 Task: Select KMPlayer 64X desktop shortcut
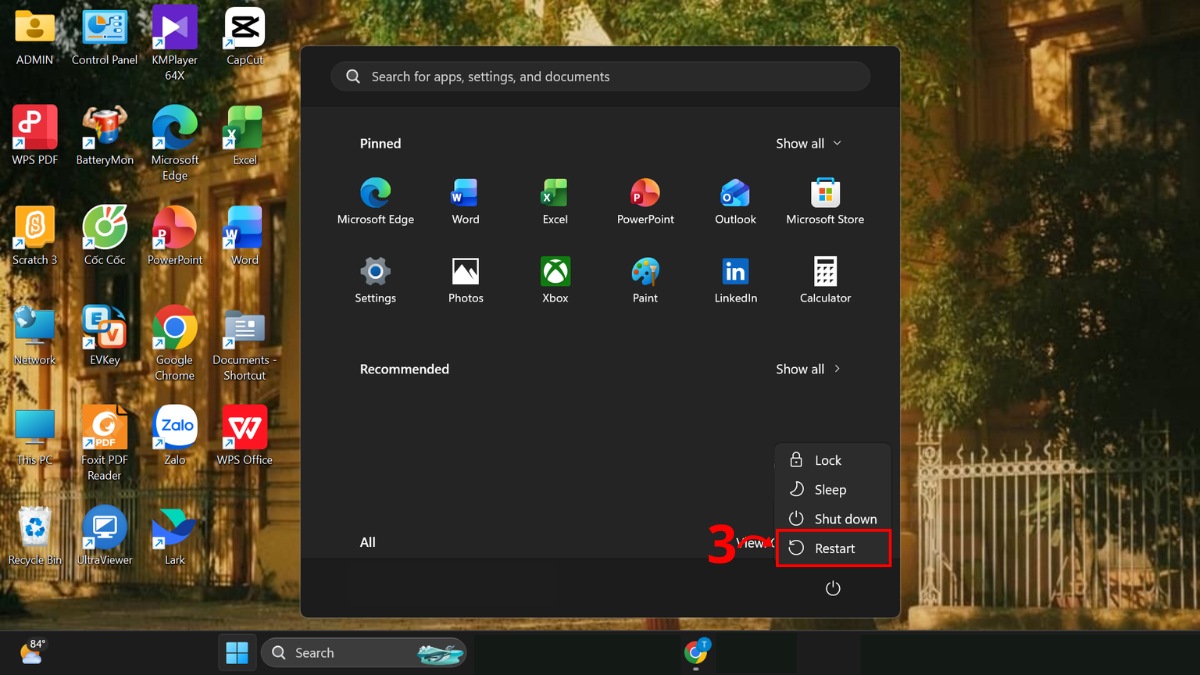point(175,44)
